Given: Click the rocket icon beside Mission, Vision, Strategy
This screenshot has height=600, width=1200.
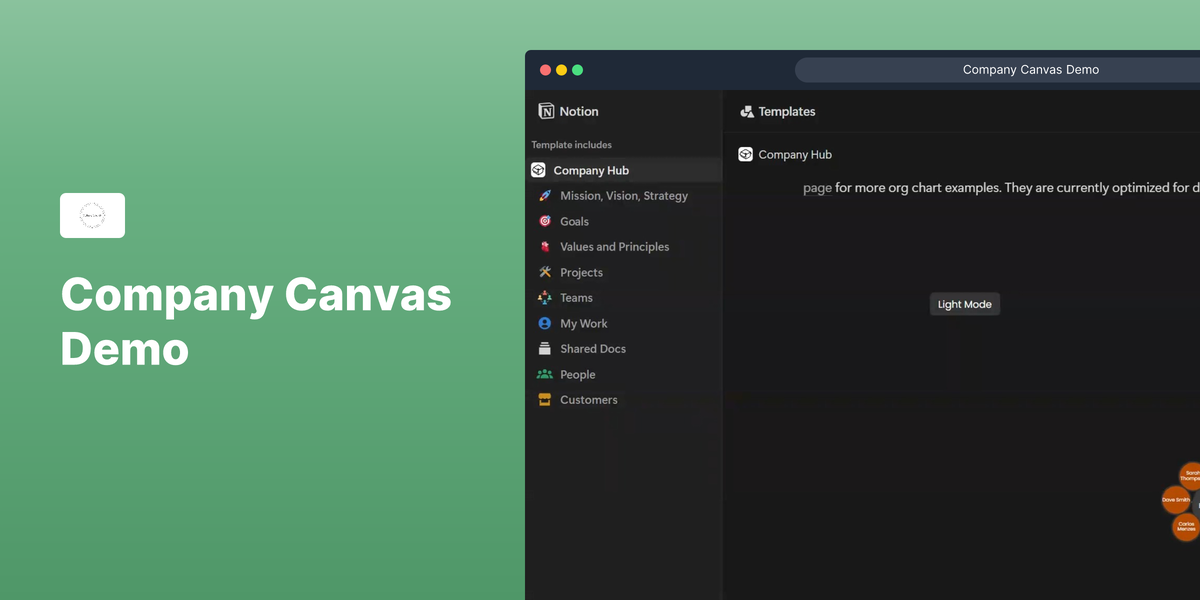Looking at the screenshot, I should coord(545,196).
